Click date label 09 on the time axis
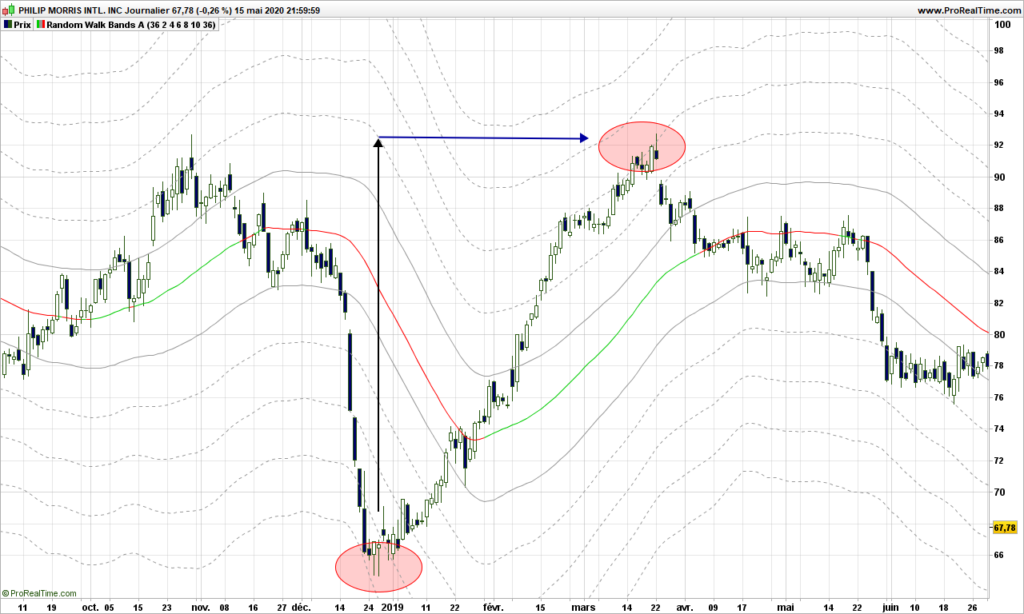The height and width of the screenshot is (614, 1024). click(712, 607)
